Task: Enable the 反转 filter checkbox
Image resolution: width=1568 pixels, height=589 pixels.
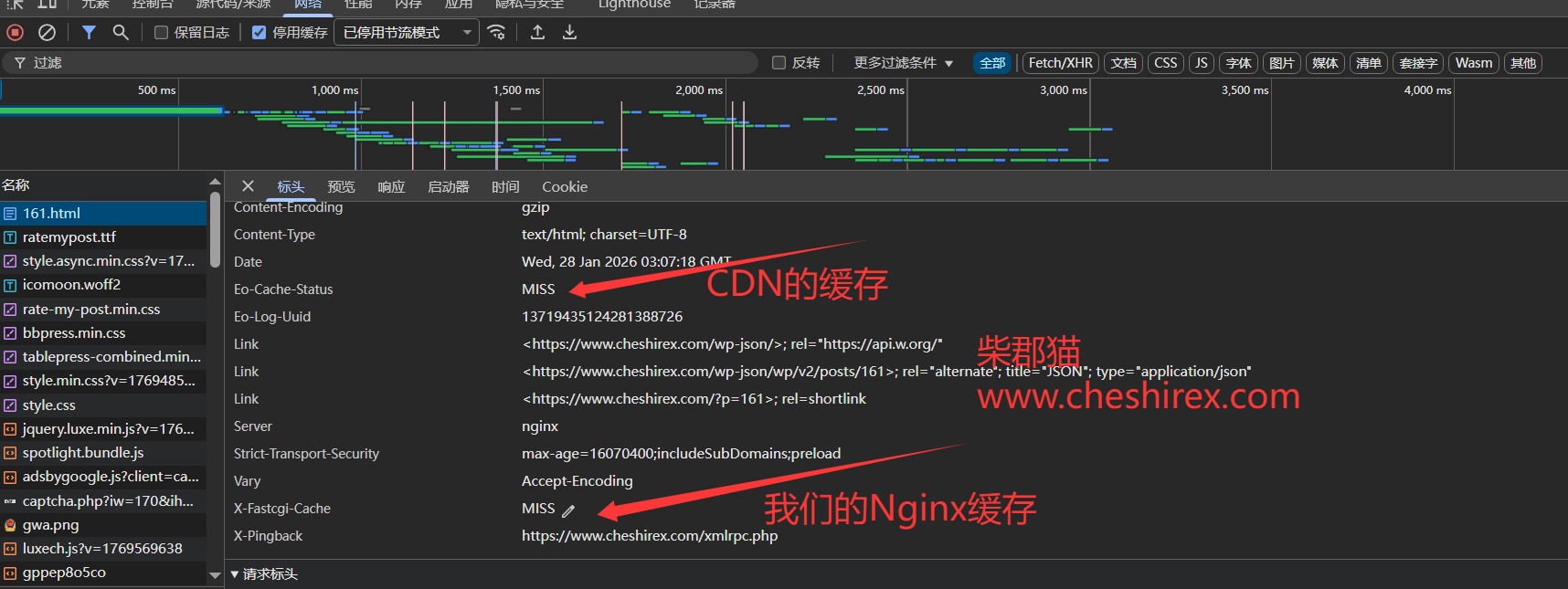Action: [x=779, y=63]
